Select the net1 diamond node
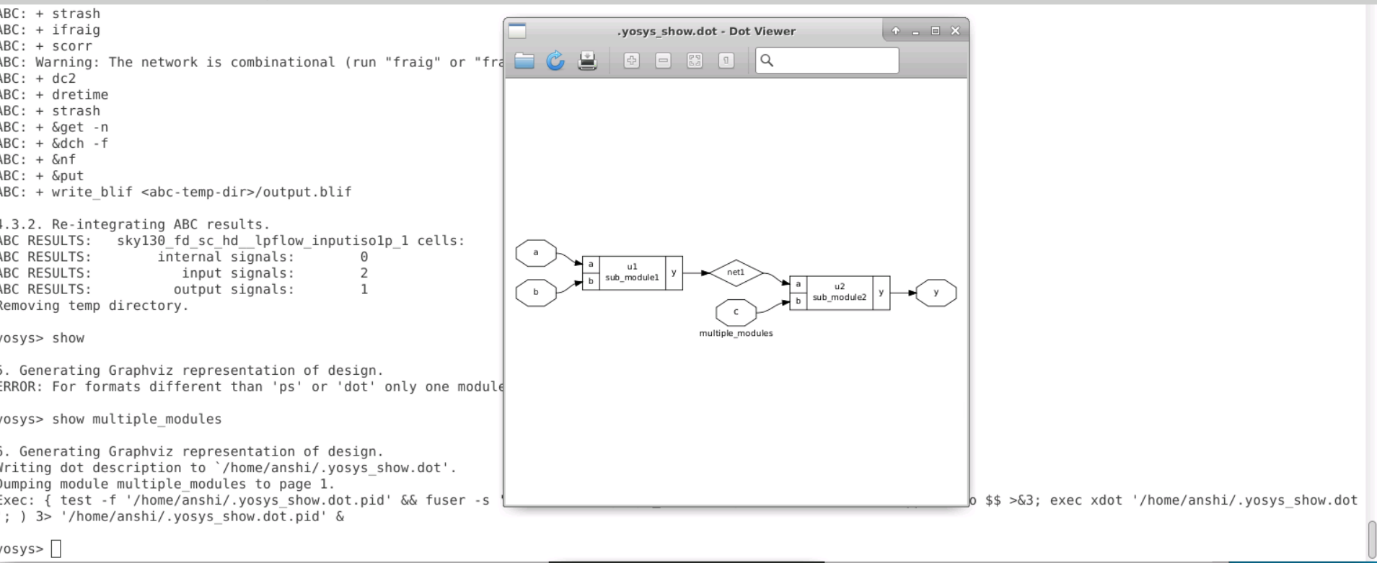This screenshot has width=1377, height=563. coord(736,272)
